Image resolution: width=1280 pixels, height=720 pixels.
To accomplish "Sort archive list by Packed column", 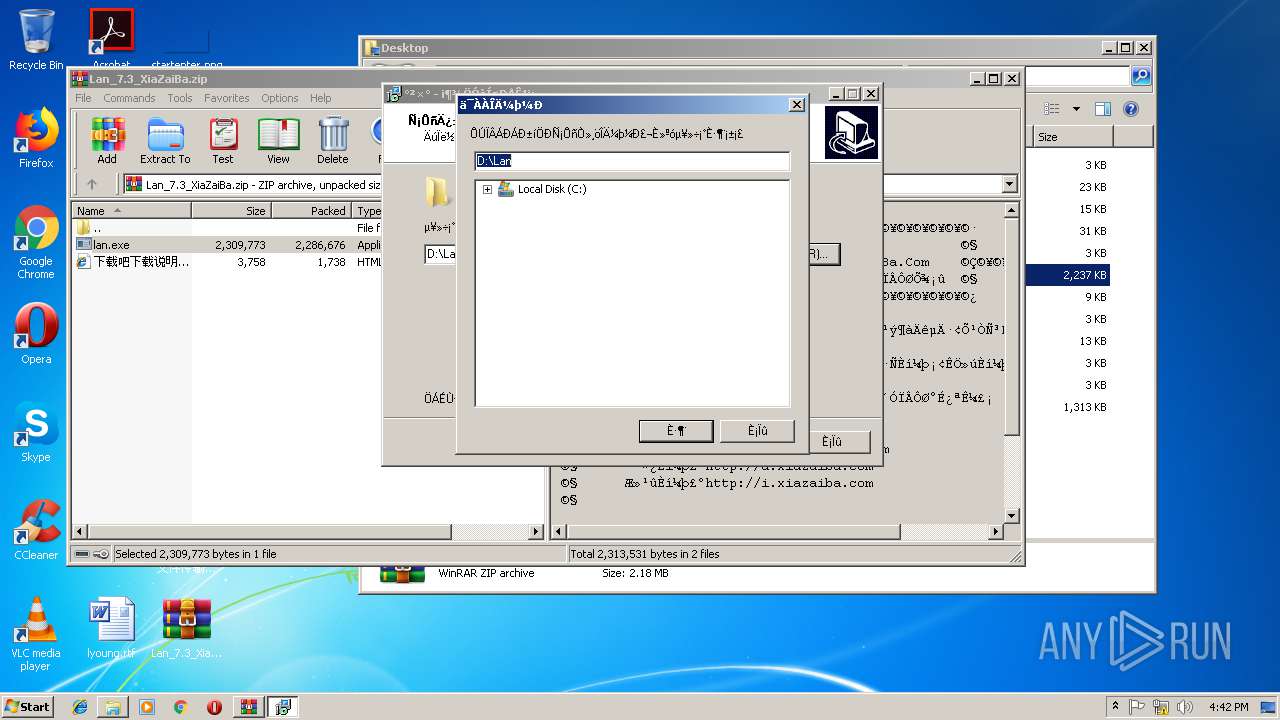I will point(311,211).
